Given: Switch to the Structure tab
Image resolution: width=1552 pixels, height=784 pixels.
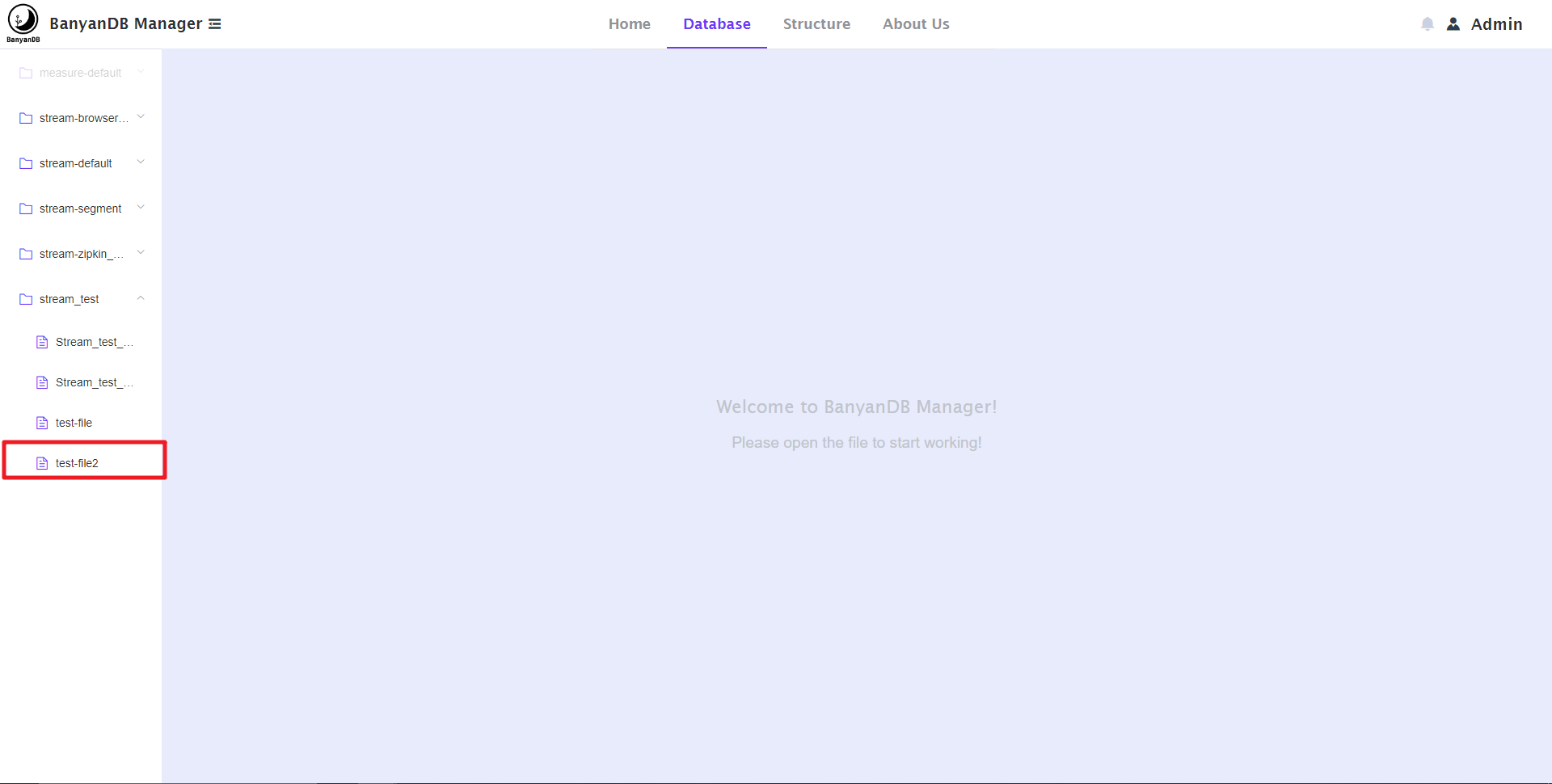Looking at the screenshot, I should pyautogui.click(x=816, y=24).
